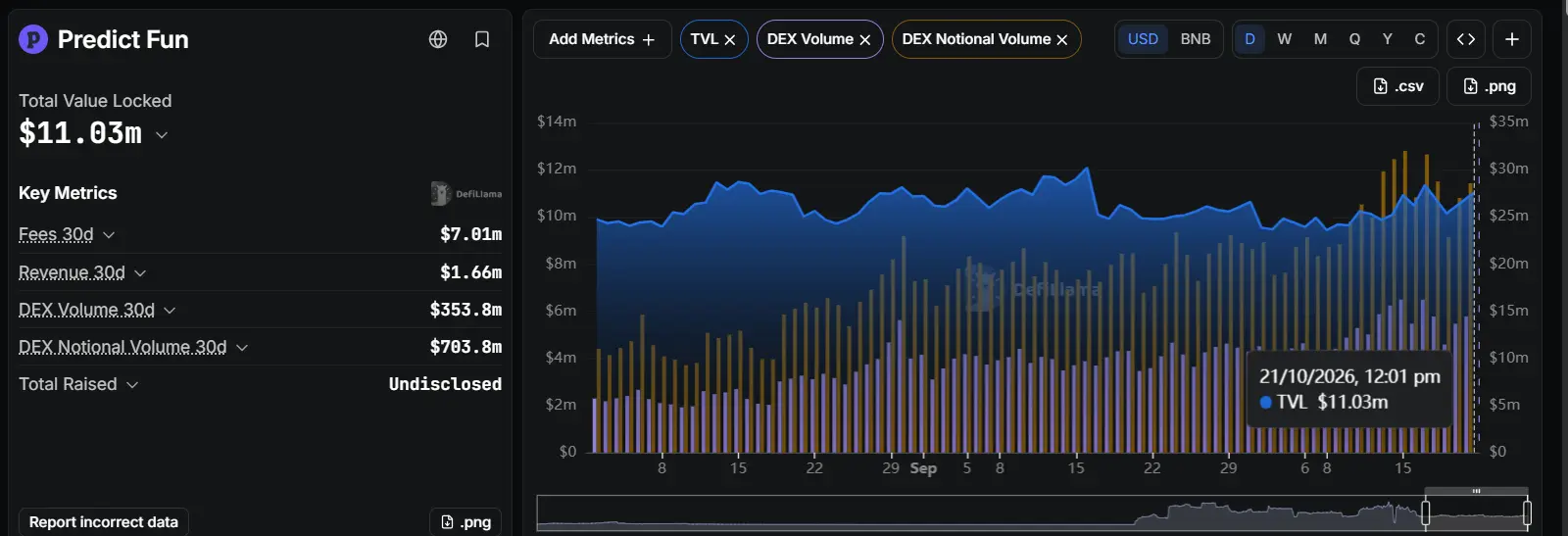Click the $14m left axis label

(x=557, y=122)
